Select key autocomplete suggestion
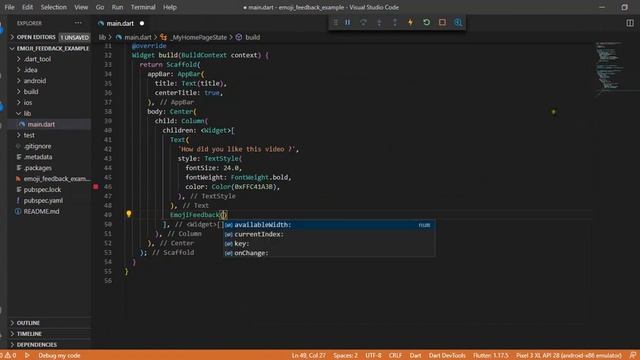Viewport: 640px width, 360px height. (329, 244)
